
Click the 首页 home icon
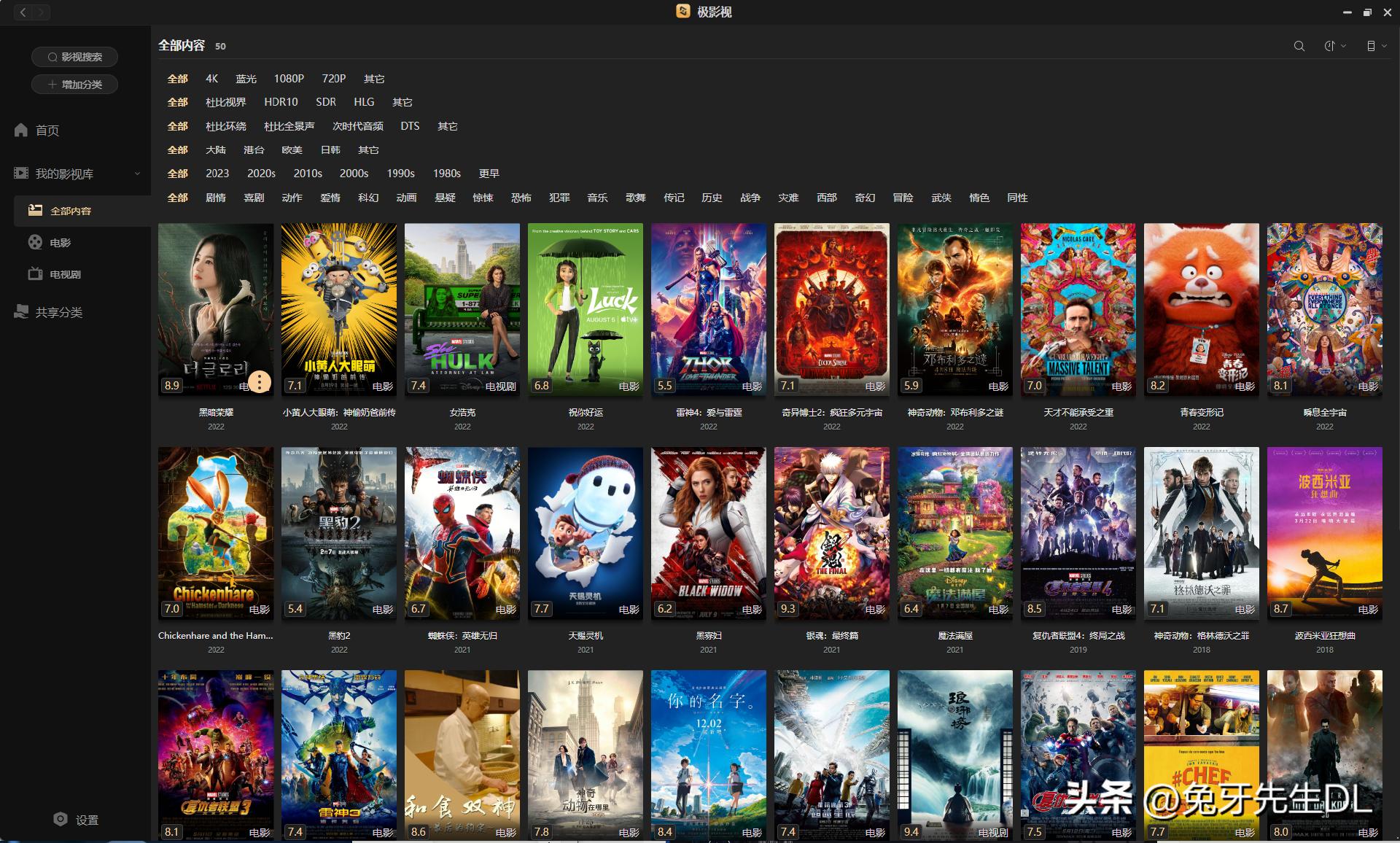[x=21, y=130]
